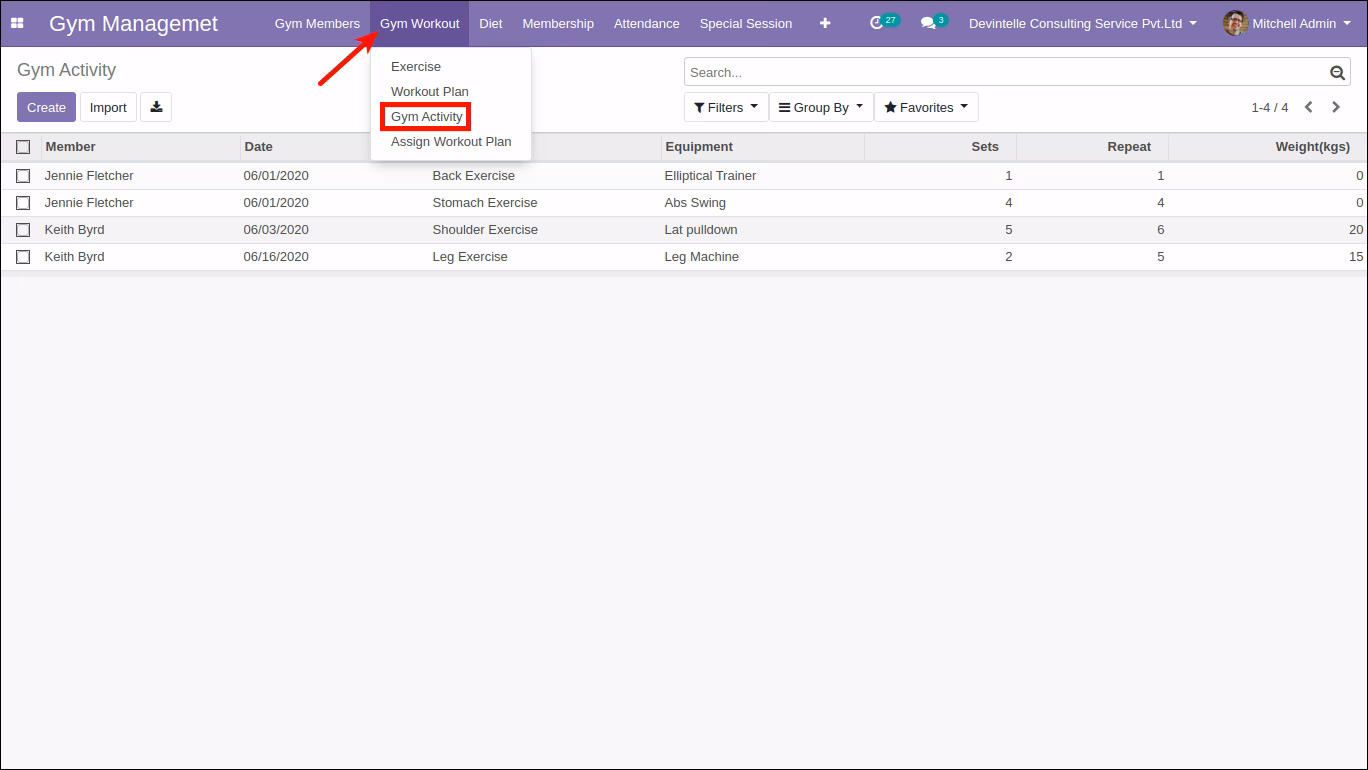
Task: Open the Attendance menu
Action: (646, 23)
